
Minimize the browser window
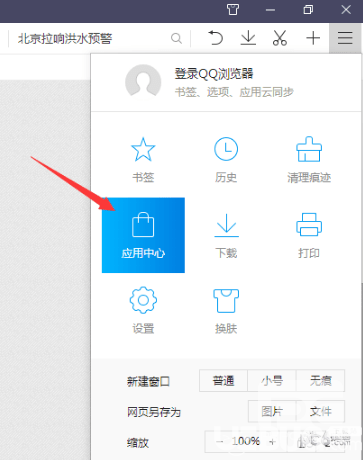pyautogui.click(x=270, y=10)
